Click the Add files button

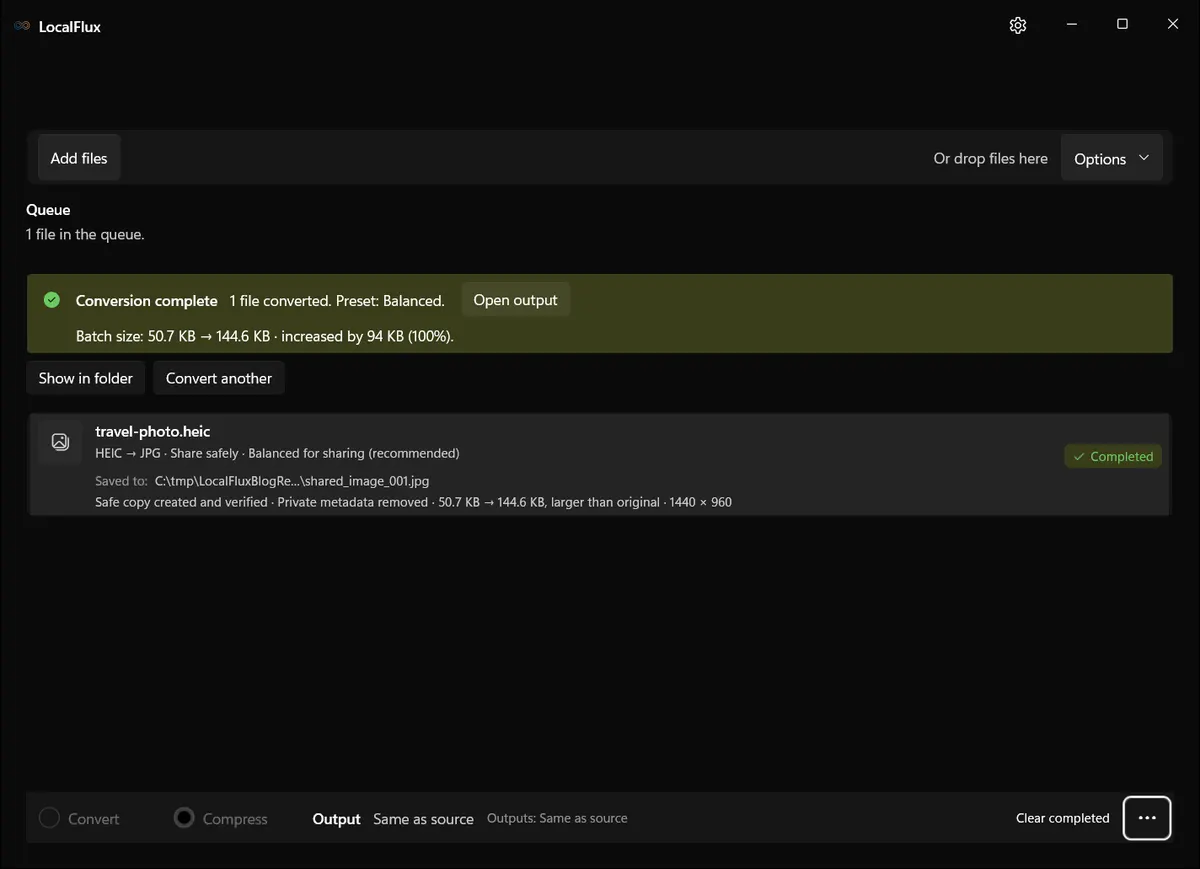tap(79, 158)
